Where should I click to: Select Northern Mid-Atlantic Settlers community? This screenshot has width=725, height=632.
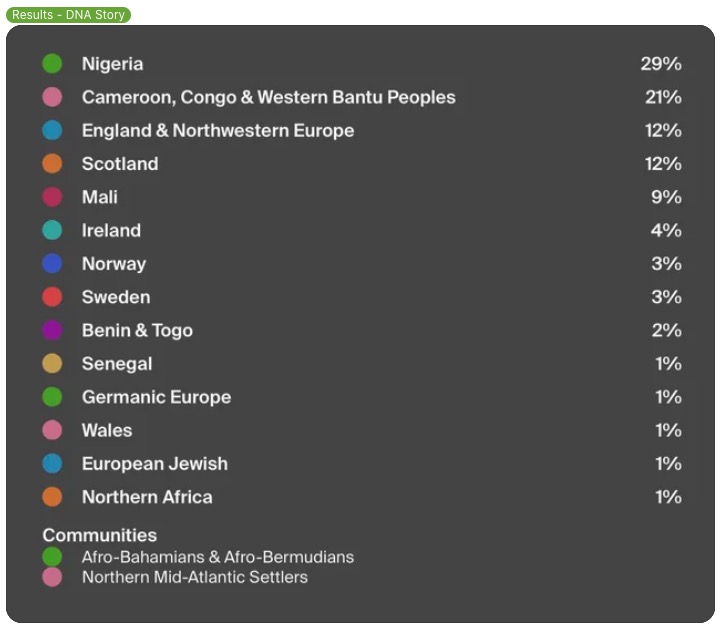[195, 577]
